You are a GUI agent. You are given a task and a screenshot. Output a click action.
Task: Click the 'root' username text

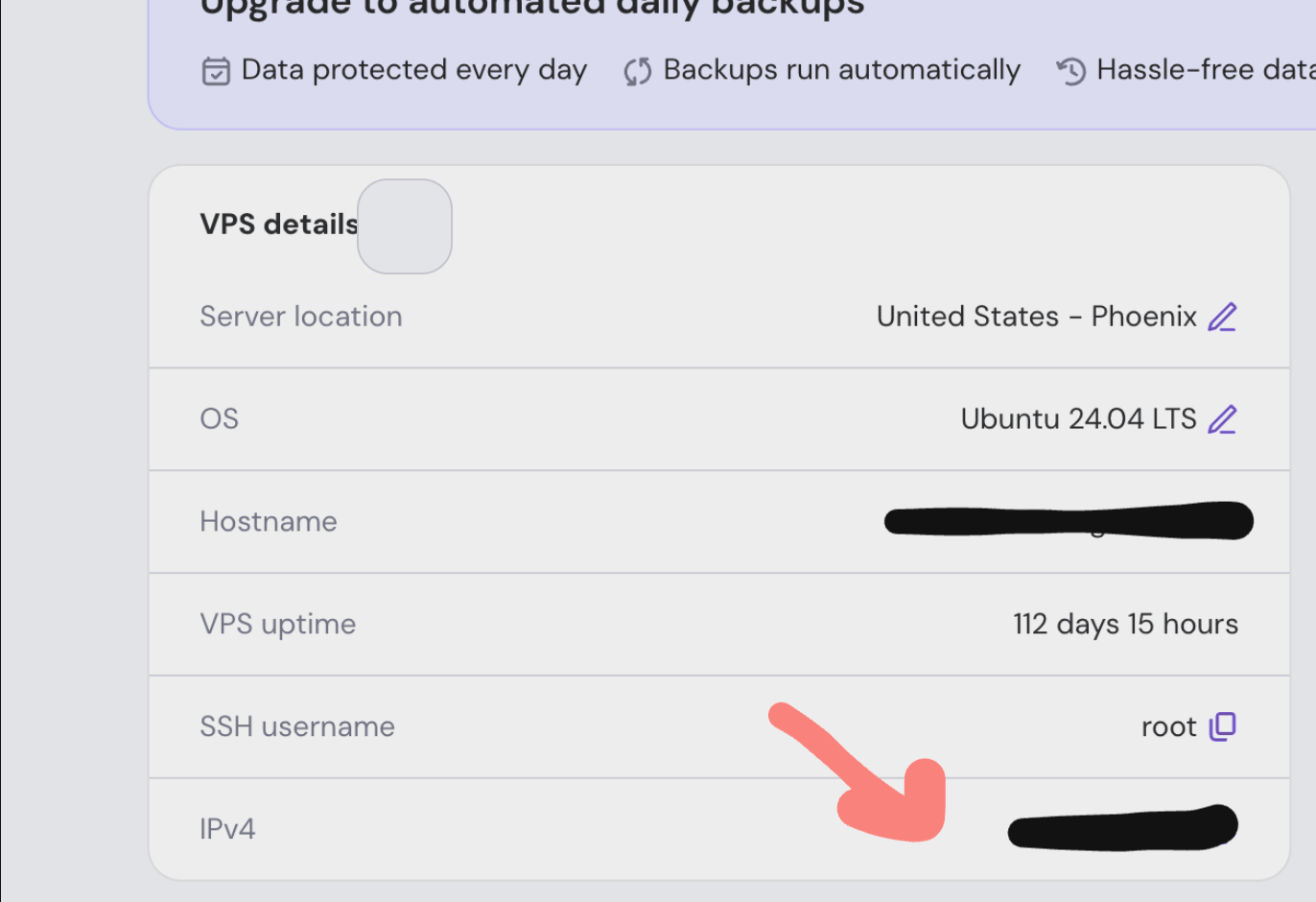[x=1168, y=727]
